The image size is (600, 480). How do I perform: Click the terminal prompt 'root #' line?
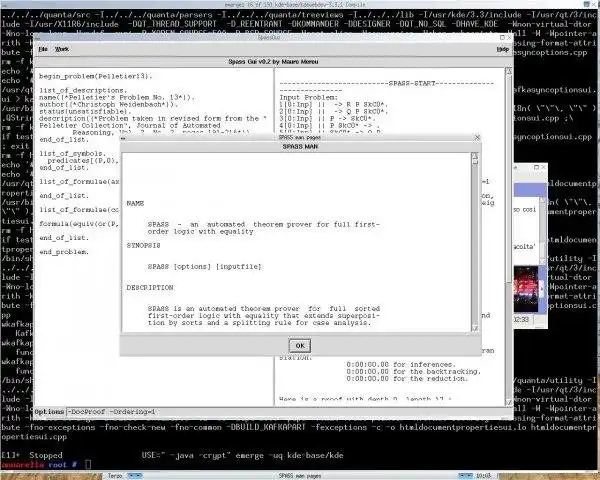point(46,464)
